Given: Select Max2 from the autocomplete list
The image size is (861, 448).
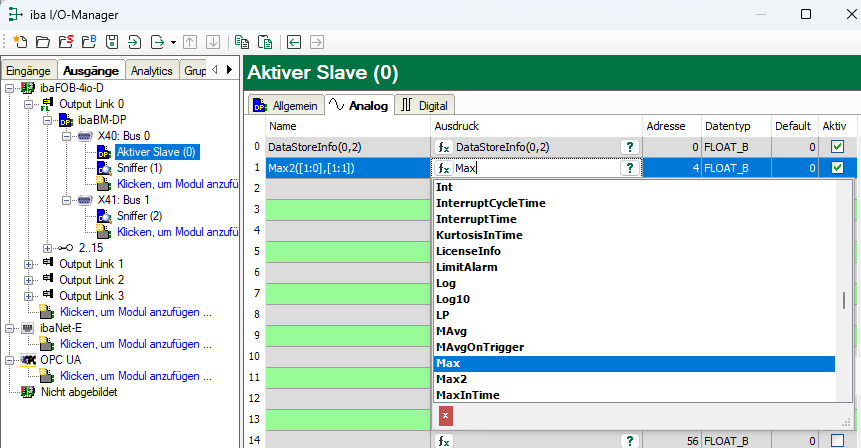Looking at the screenshot, I should [451, 379].
